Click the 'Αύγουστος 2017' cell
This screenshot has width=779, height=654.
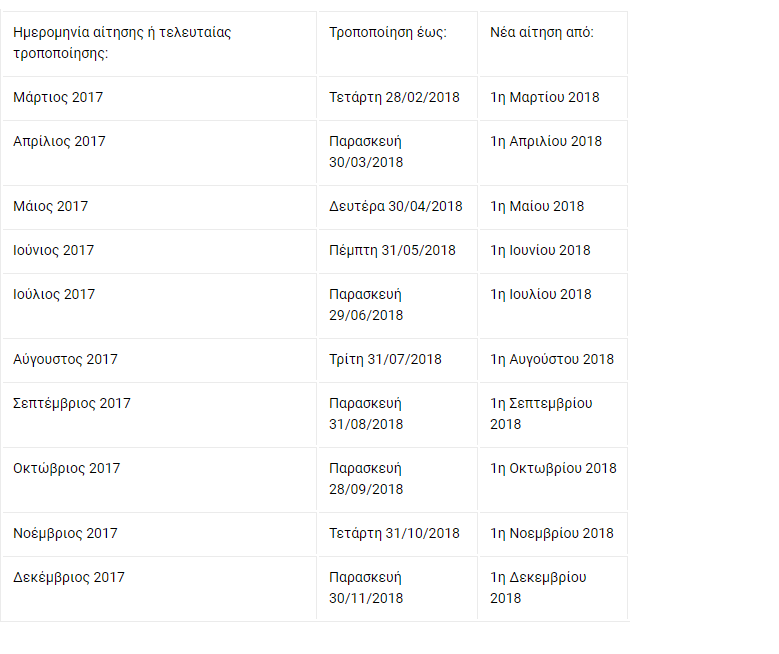66,359
